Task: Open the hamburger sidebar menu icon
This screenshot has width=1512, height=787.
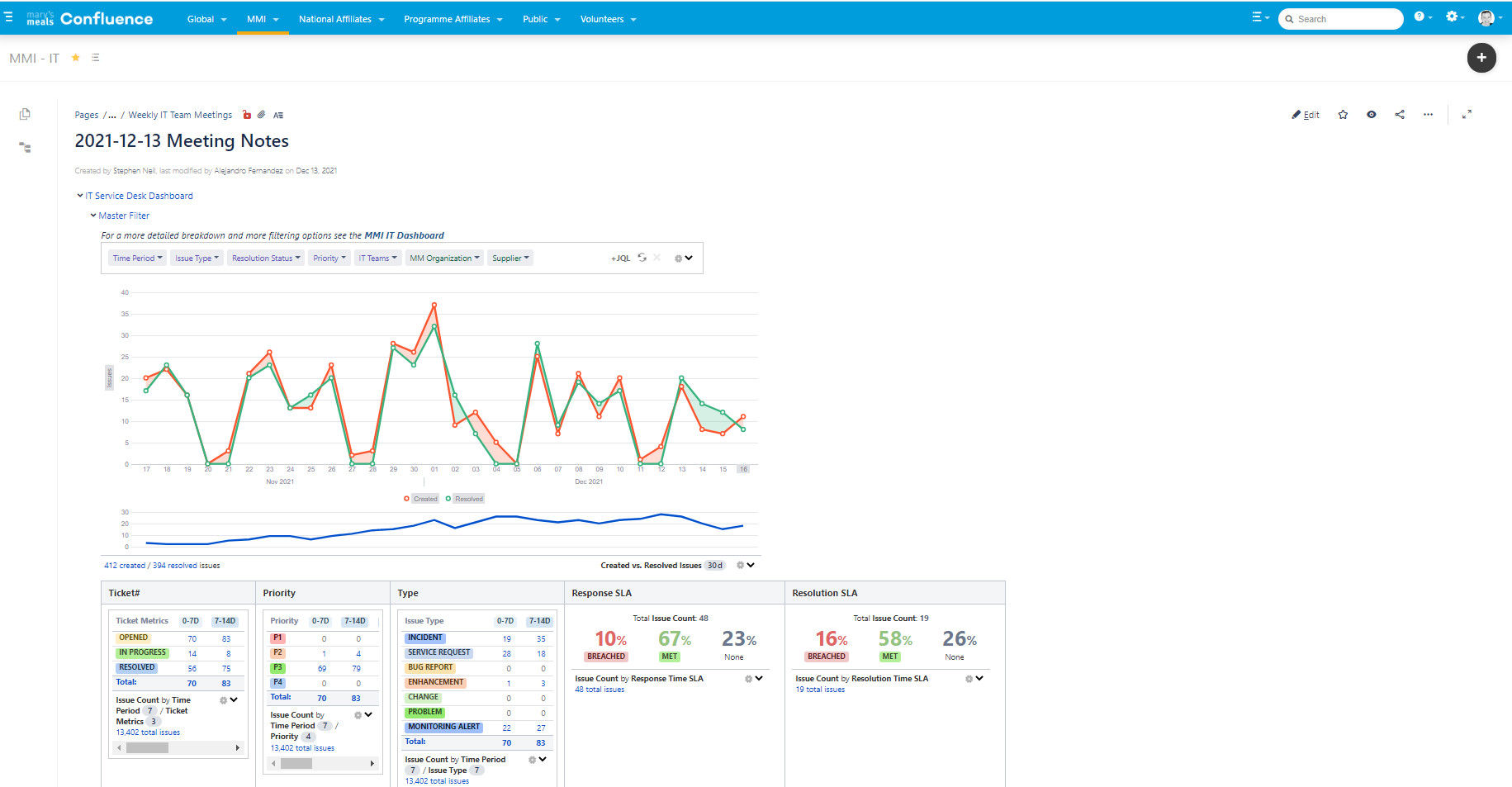Action: pyautogui.click(x=8, y=17)
